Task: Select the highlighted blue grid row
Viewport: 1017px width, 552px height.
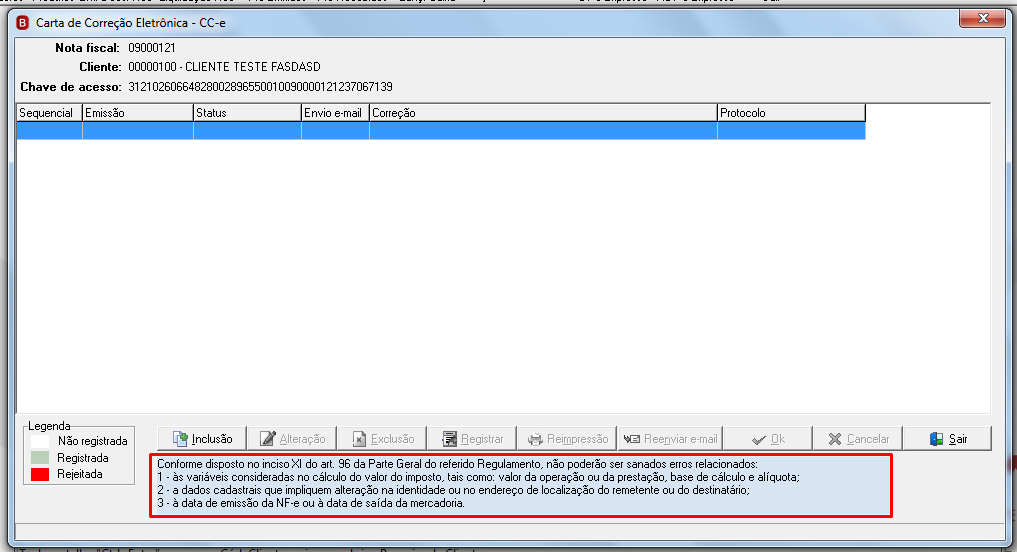Action: (x=441, y=130)
